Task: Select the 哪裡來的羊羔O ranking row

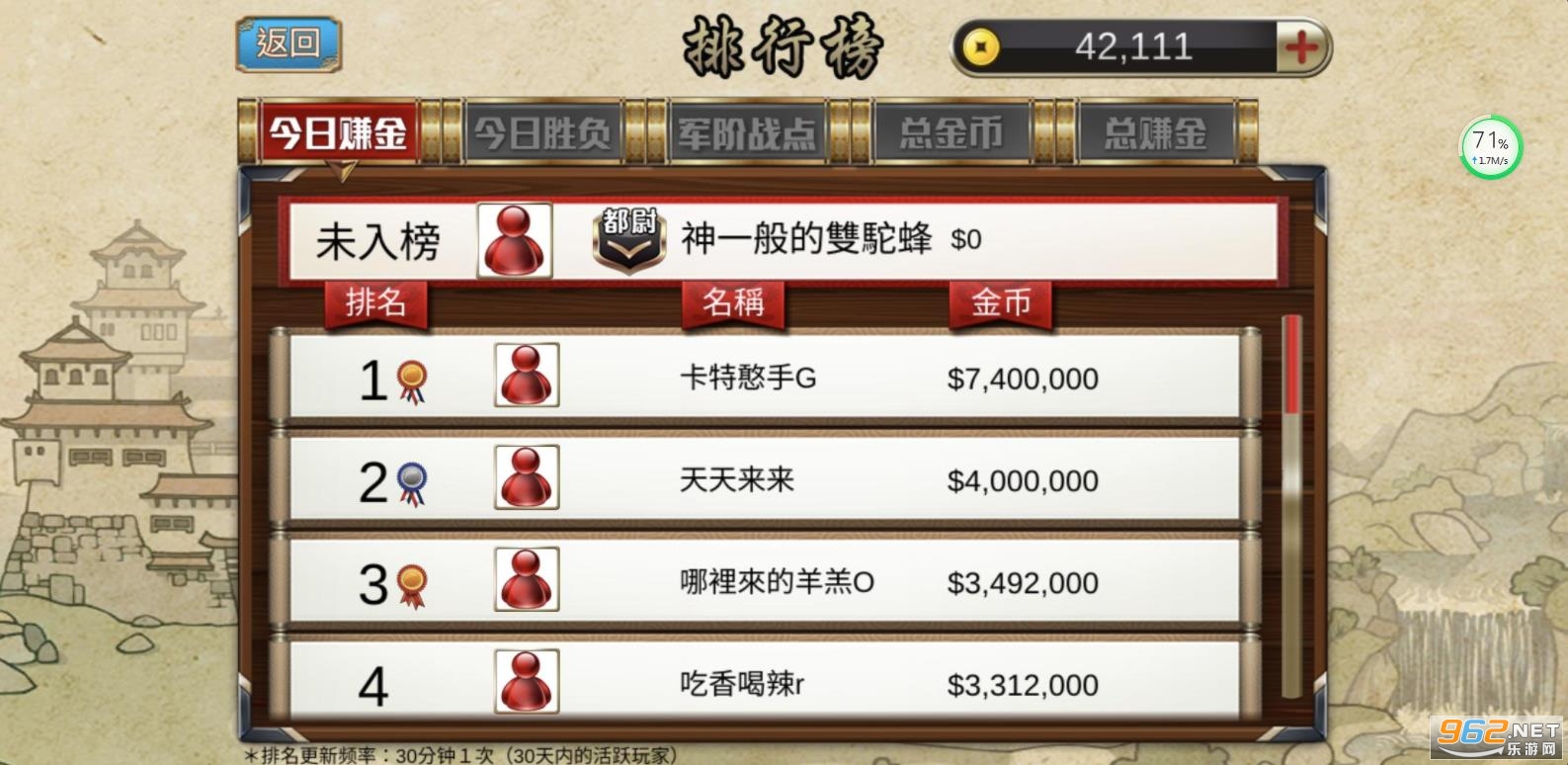Action: tap(765, 581)
